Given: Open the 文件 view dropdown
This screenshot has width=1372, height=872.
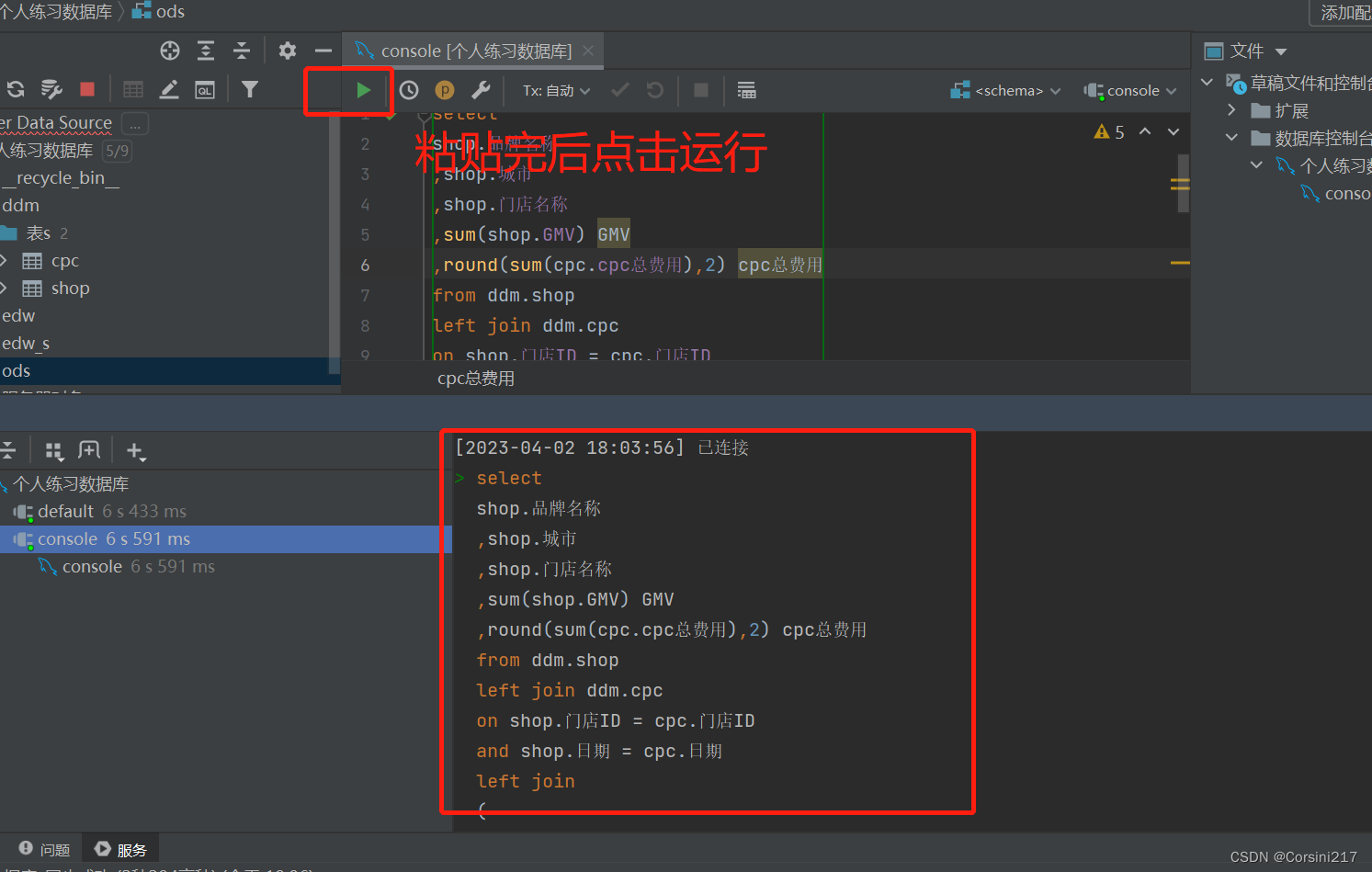Looking at the screenshot, I should coord(1246,51).
